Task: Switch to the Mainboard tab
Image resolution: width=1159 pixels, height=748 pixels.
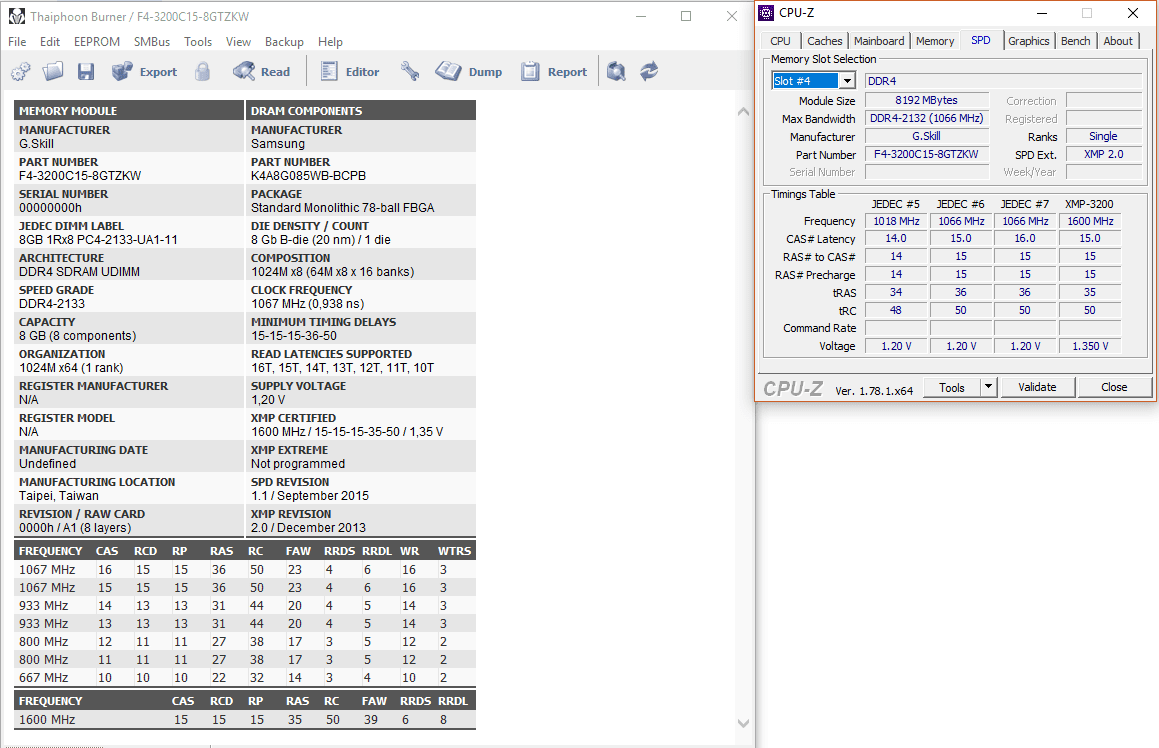Action: [879, 41]
